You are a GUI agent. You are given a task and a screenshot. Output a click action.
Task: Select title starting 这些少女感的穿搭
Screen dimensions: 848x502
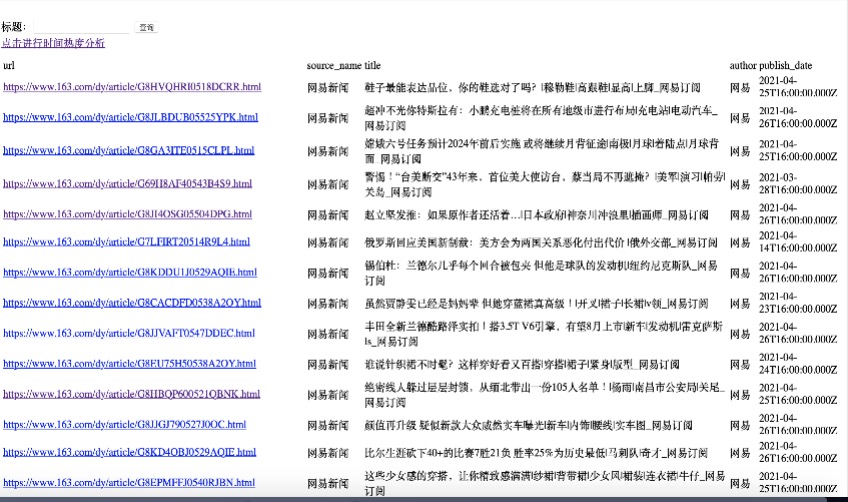[x=545, y=484]
